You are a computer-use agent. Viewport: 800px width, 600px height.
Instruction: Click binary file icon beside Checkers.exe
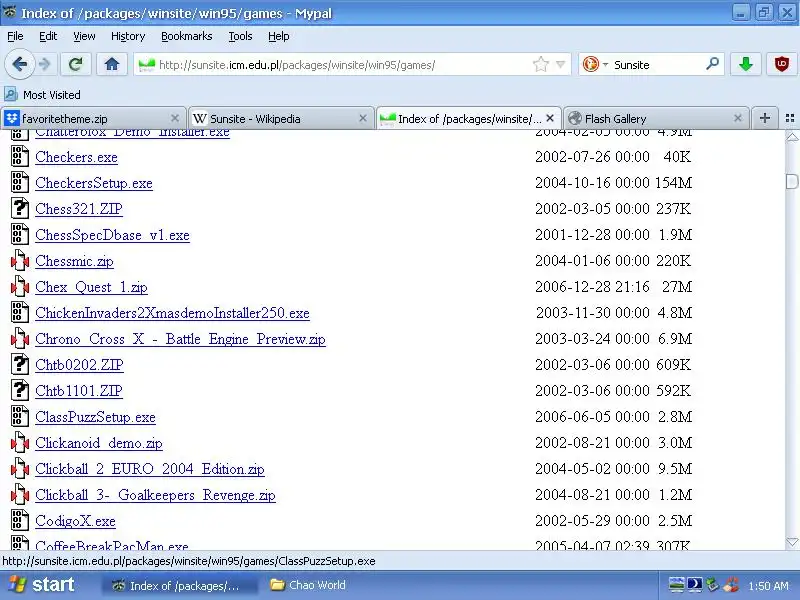[x=20, y=157]
